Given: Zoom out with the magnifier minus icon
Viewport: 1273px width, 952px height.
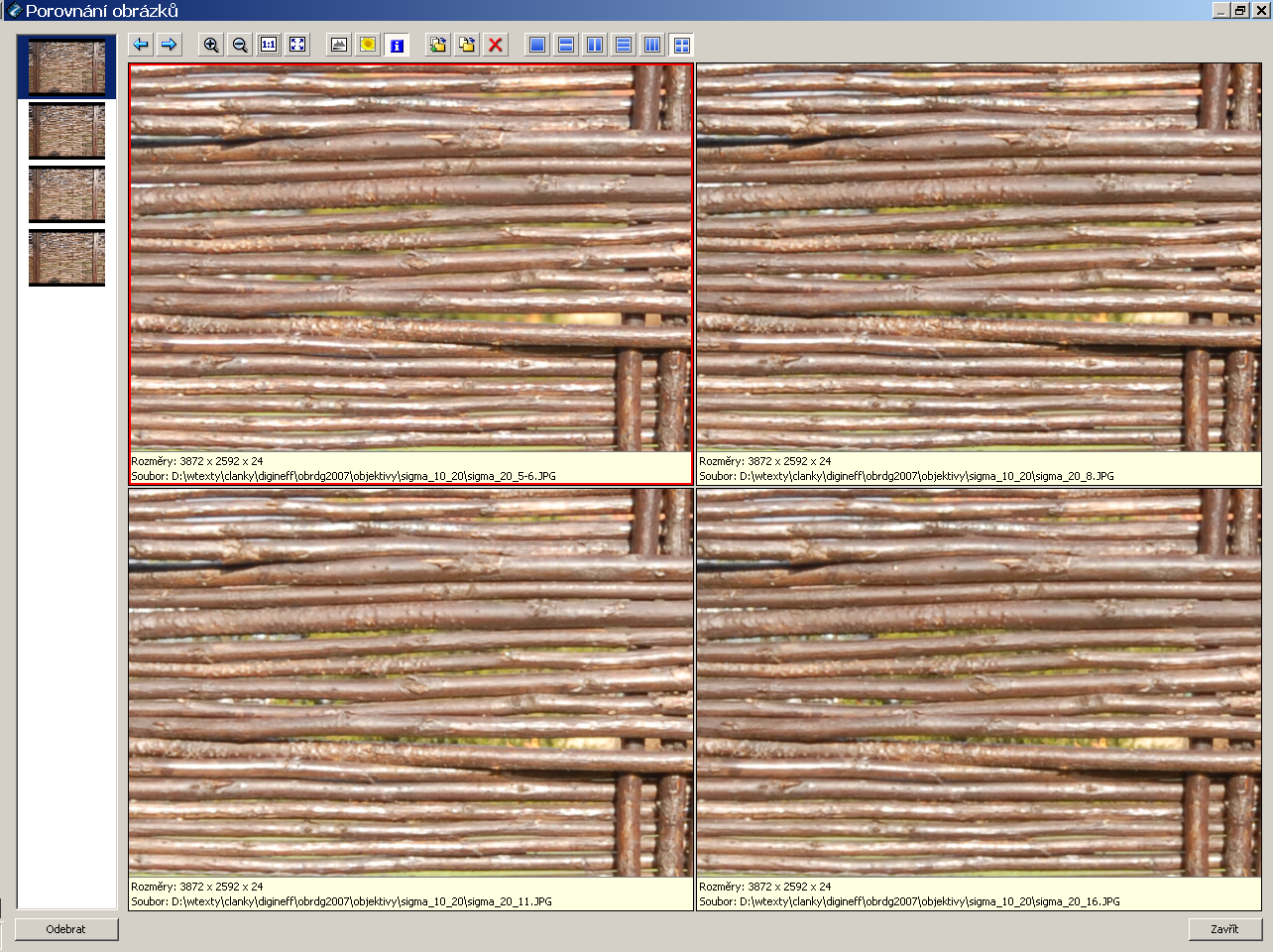Looking at the screenshot, I should coord(240,45).
